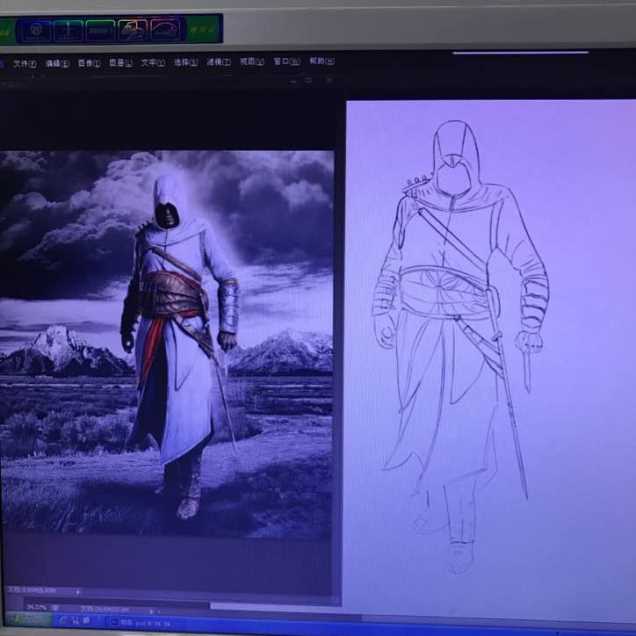Click the Altair reference photo document
Viewport: 636px width, 636px height.
pyautogui.click(x=167, y=344)
